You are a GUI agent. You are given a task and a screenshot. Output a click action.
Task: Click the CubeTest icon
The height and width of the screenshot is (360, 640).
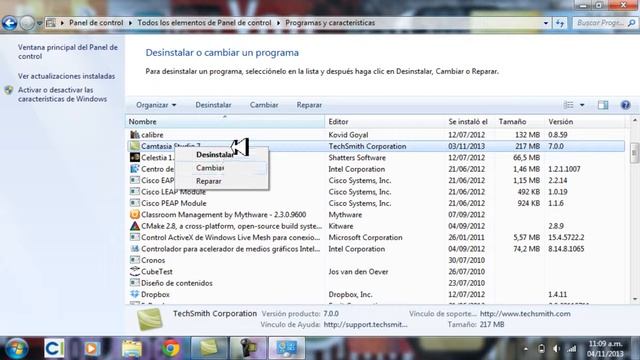pos(135,271)
